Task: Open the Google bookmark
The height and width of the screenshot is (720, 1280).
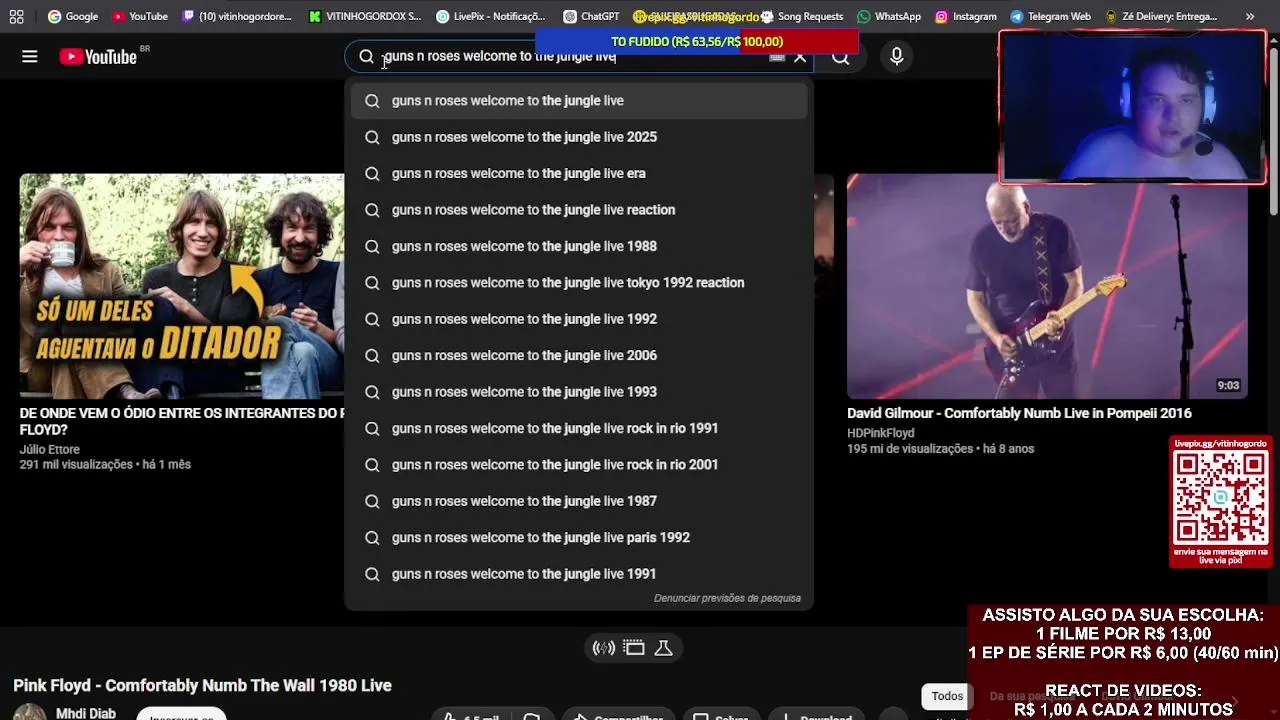Action: pos(73,16)
